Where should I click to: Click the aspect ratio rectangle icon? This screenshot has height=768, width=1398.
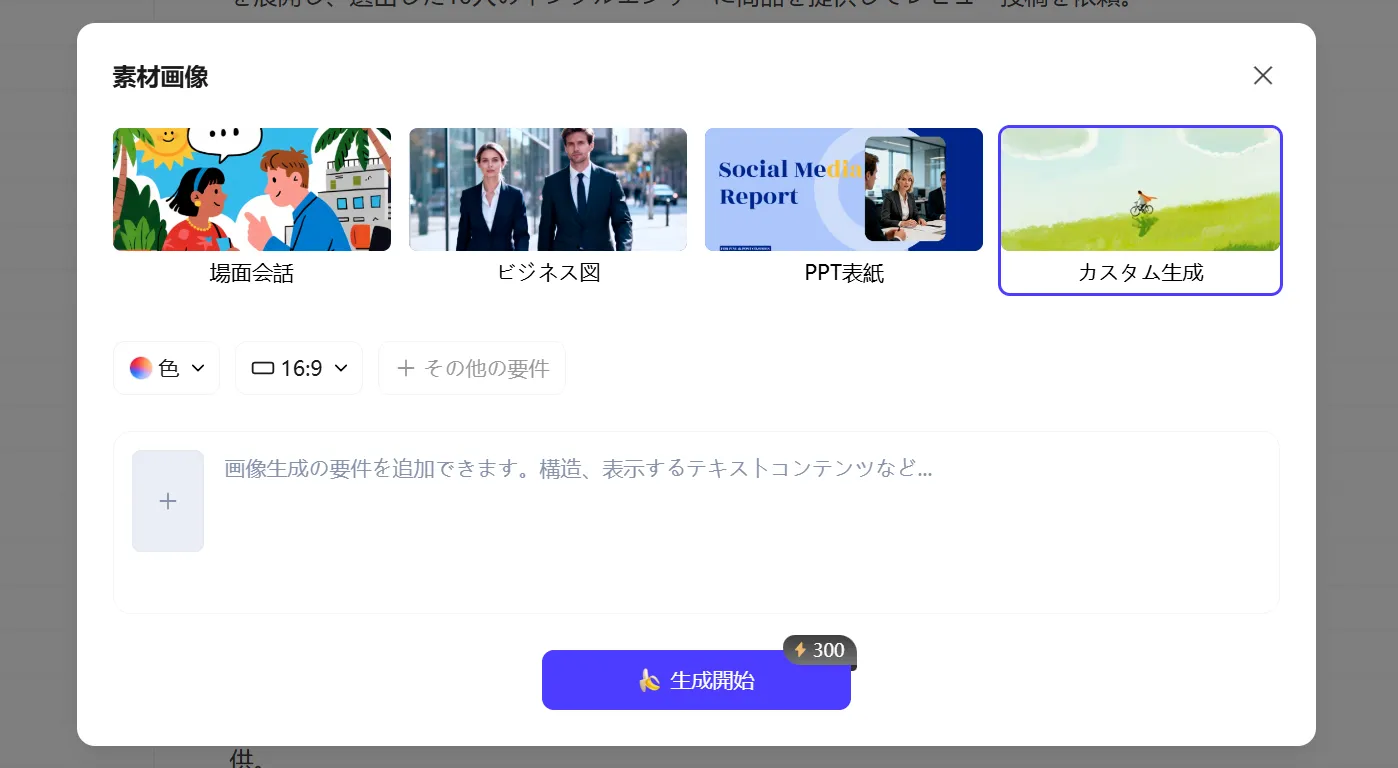click(x=262, y=368)
